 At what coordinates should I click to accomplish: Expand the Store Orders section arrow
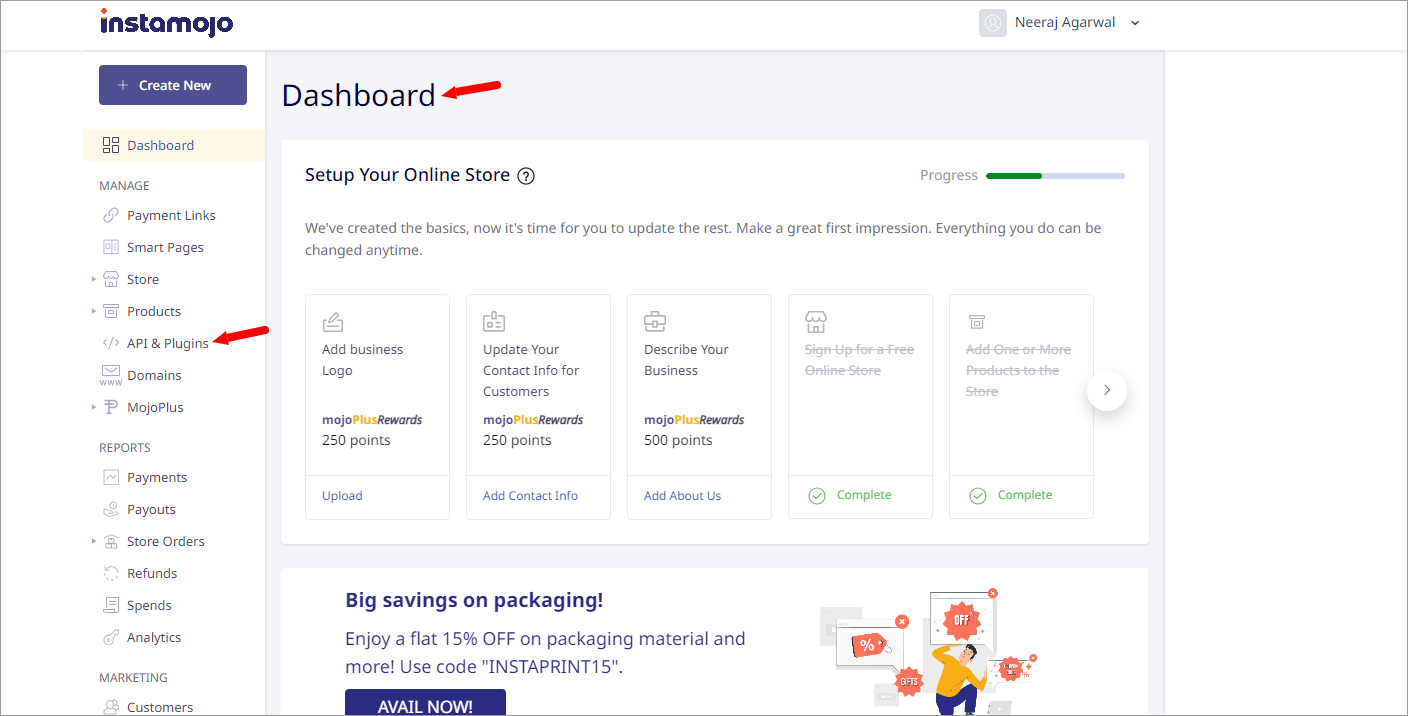pos(94,541)
